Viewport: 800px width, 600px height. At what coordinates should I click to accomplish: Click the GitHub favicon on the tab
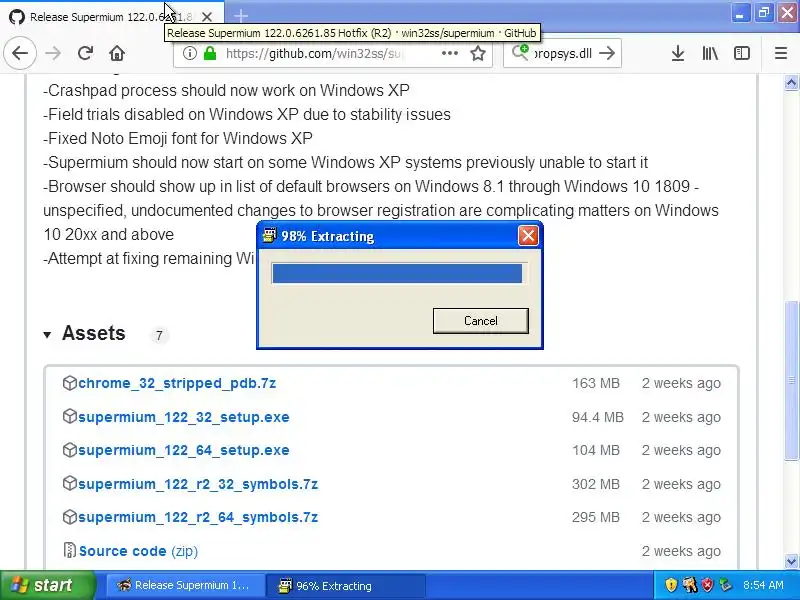click(17, 17)
